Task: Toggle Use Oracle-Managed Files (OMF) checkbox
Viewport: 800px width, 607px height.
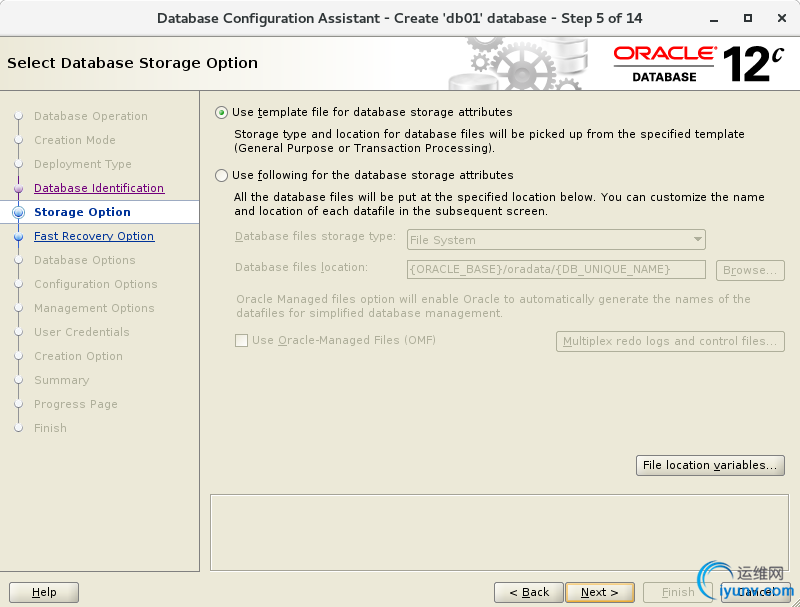Action: (241, 340)
